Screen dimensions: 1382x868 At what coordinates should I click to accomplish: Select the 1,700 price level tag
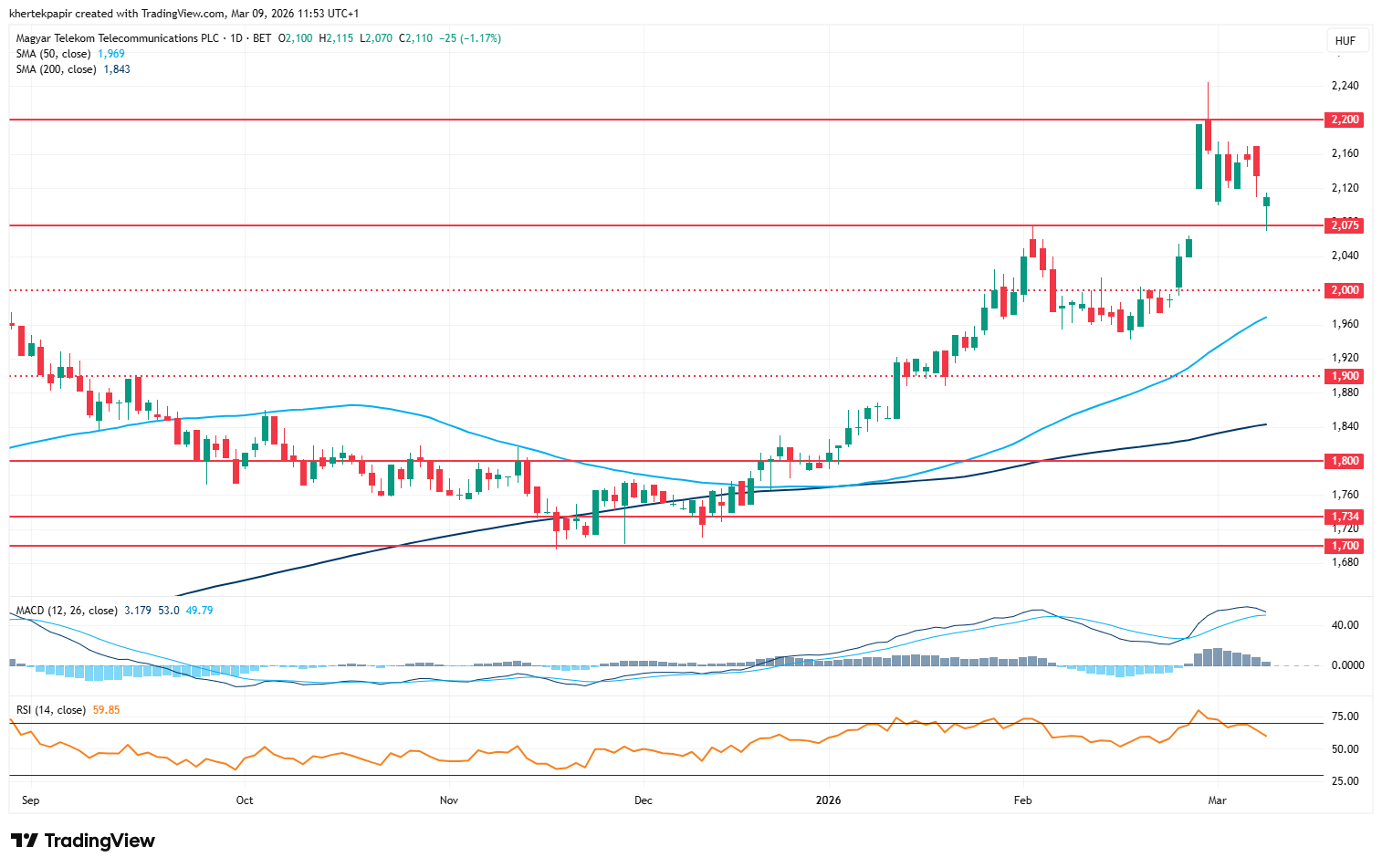pyautogui.click(x=1345, y=546)
